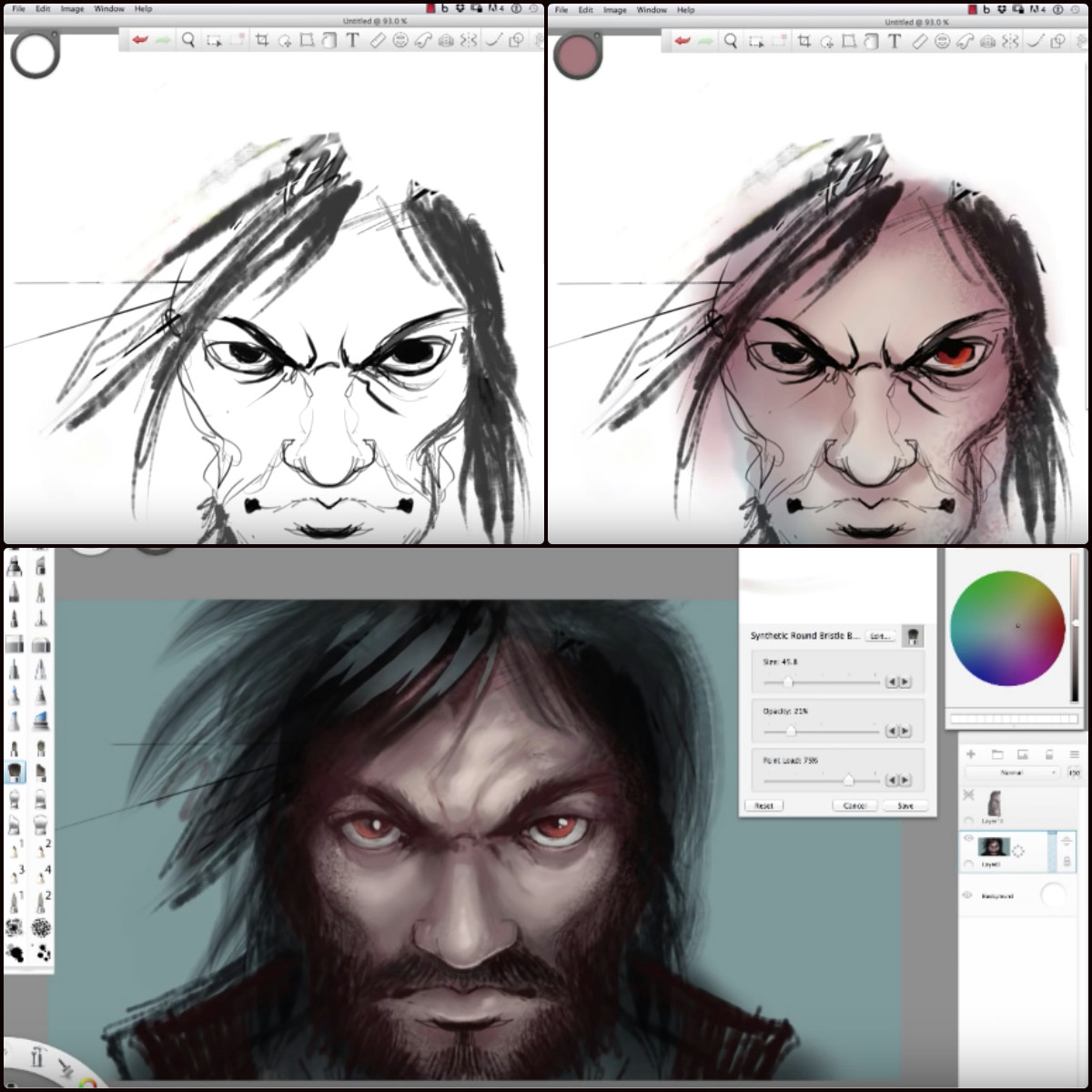Select rectangular Select tool in top-right window
Screen dimensions: 1092x1092
756,41
